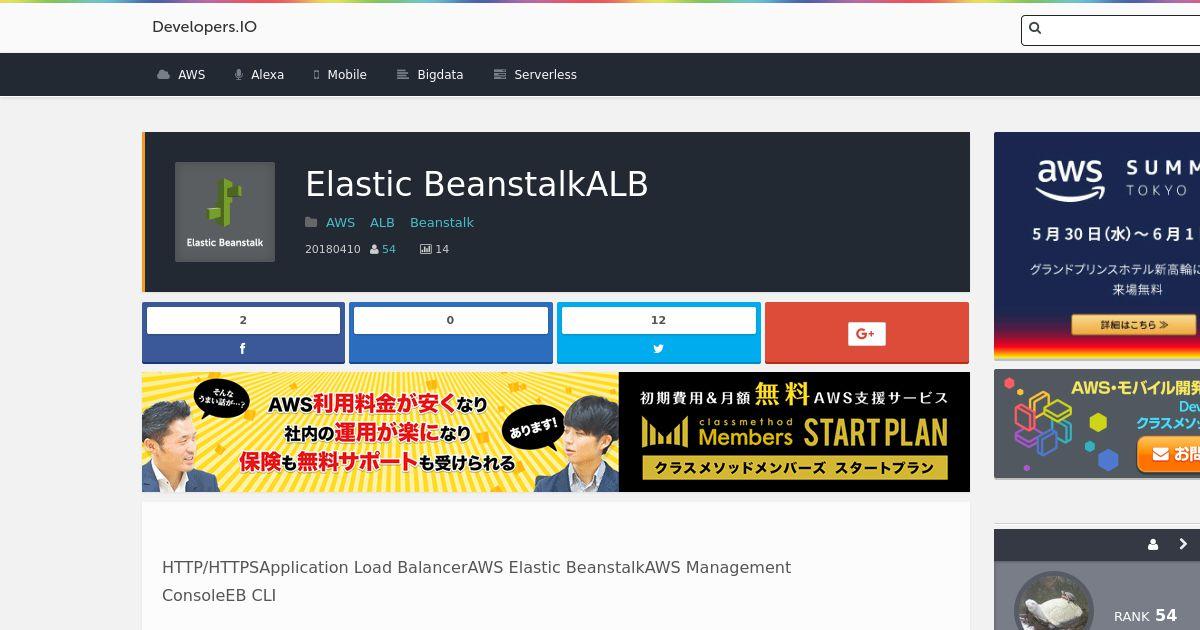Click the cloud icon beside AWS
This screenshot has height=630, width=1200.
click(x=164, y=75)
